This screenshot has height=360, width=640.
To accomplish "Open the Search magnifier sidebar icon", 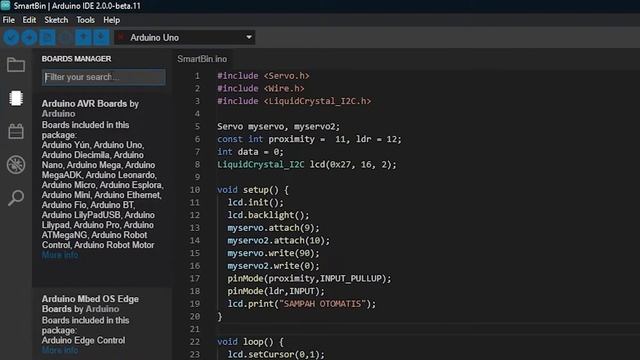I will pos(16,198).
